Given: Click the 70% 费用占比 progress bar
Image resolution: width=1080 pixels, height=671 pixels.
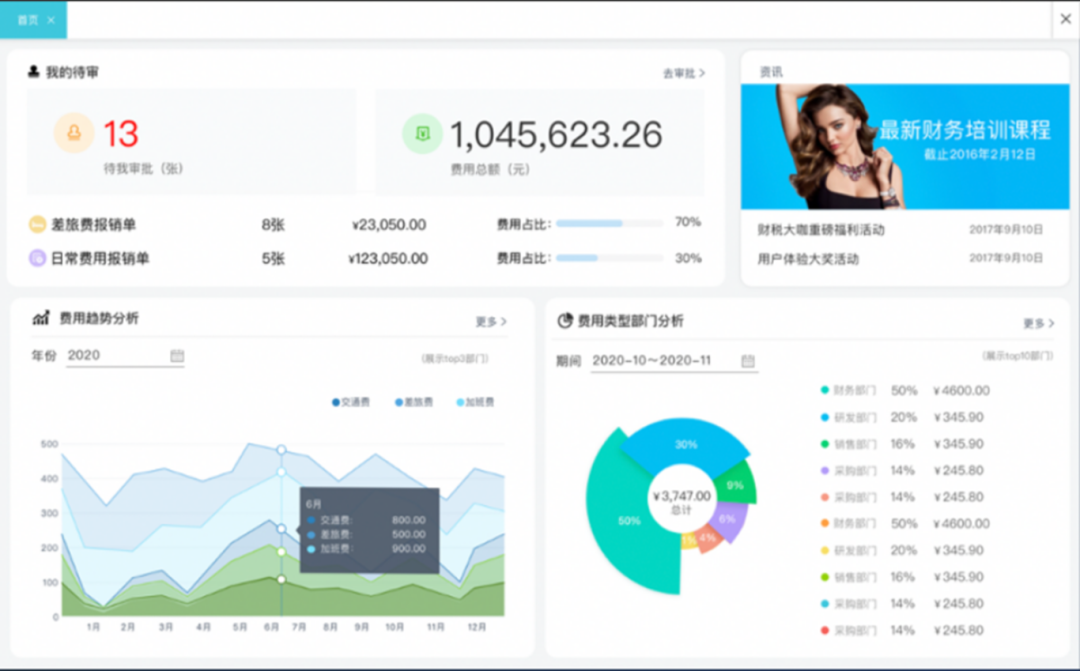Looking at the screenshot, I should (608, 224).
